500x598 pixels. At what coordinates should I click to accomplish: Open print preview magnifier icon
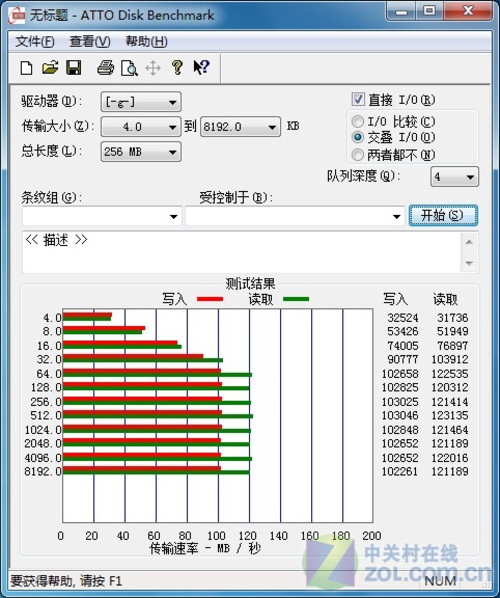click(129, 68)
